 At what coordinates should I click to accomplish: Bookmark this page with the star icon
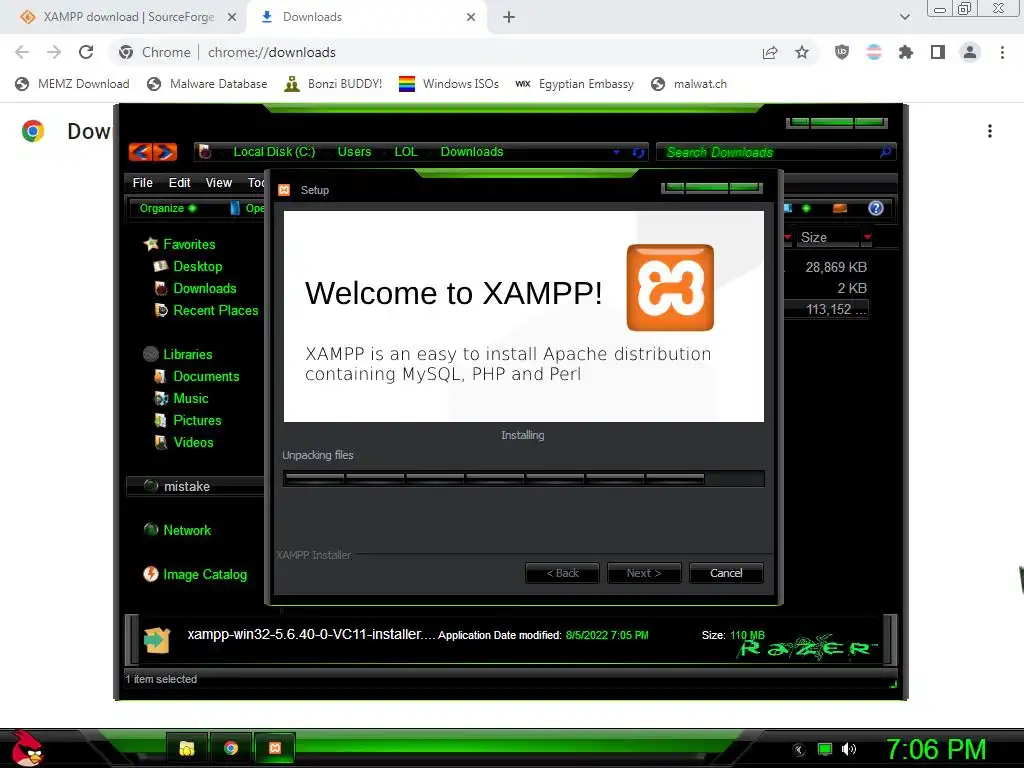tap(802, 52)
